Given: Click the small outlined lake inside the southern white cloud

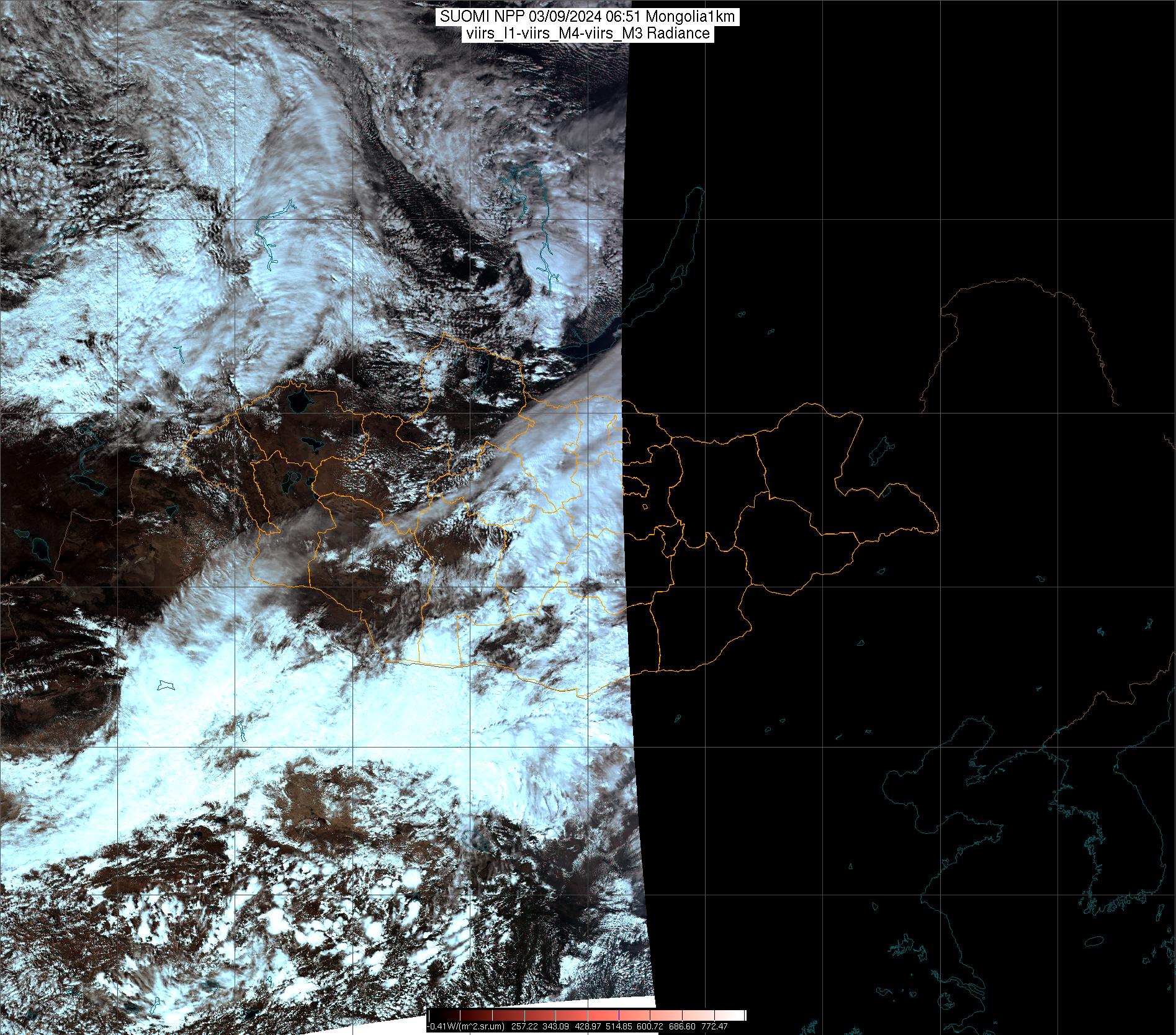Looking at the screenshot, I should 166,685.
